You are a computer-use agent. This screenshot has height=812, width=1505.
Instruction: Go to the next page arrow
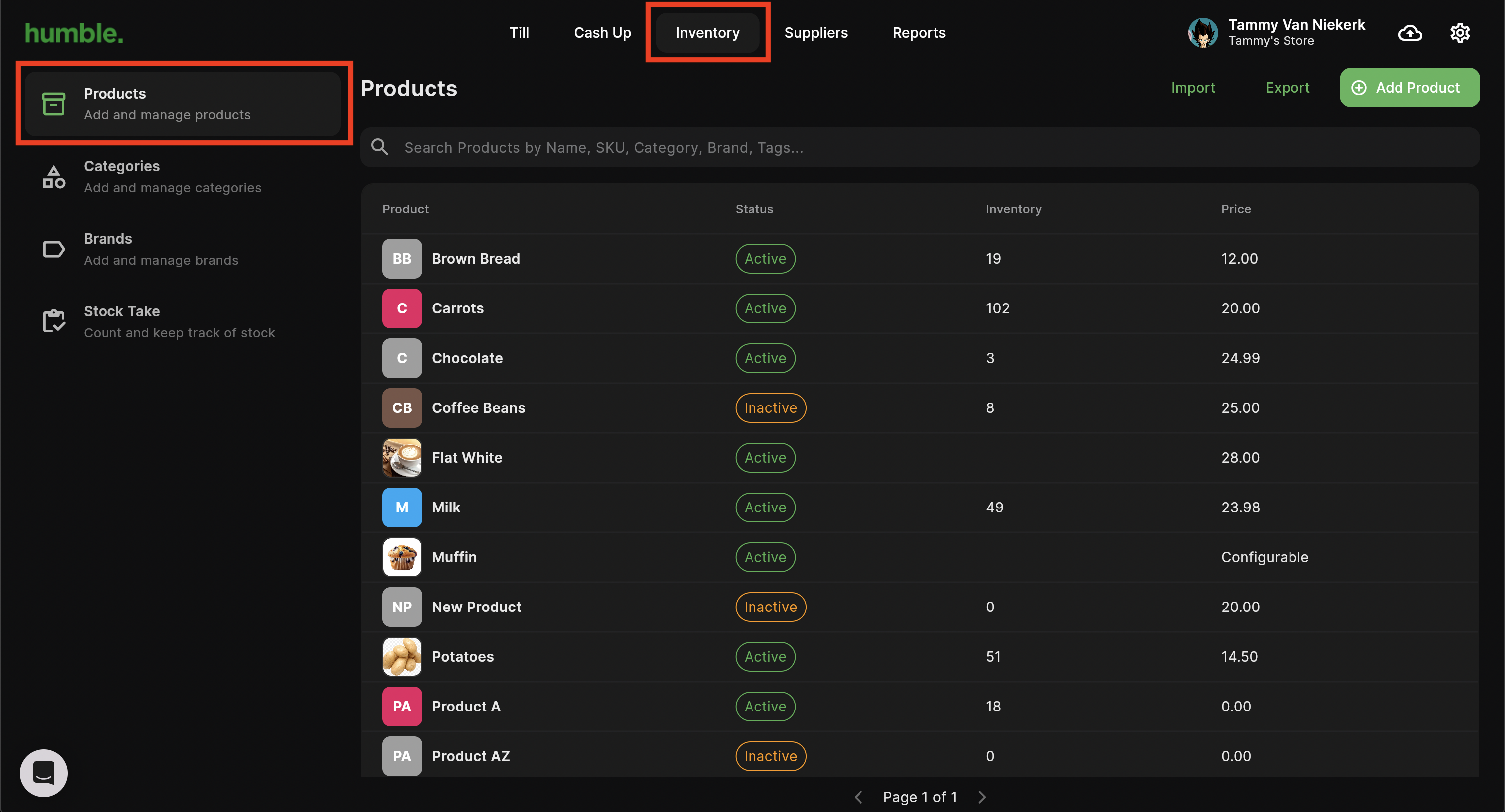982,797
